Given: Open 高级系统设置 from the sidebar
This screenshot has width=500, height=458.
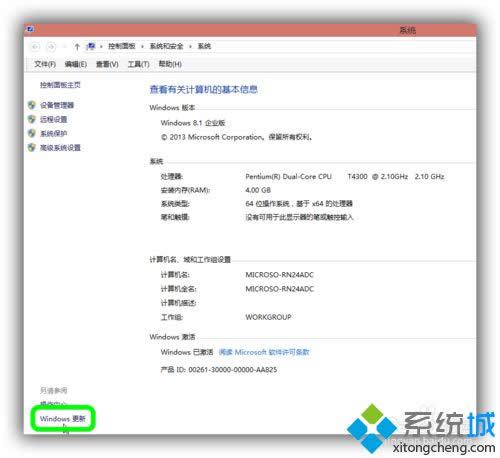Looking at the screenshot, I should [x=60, y=147].
